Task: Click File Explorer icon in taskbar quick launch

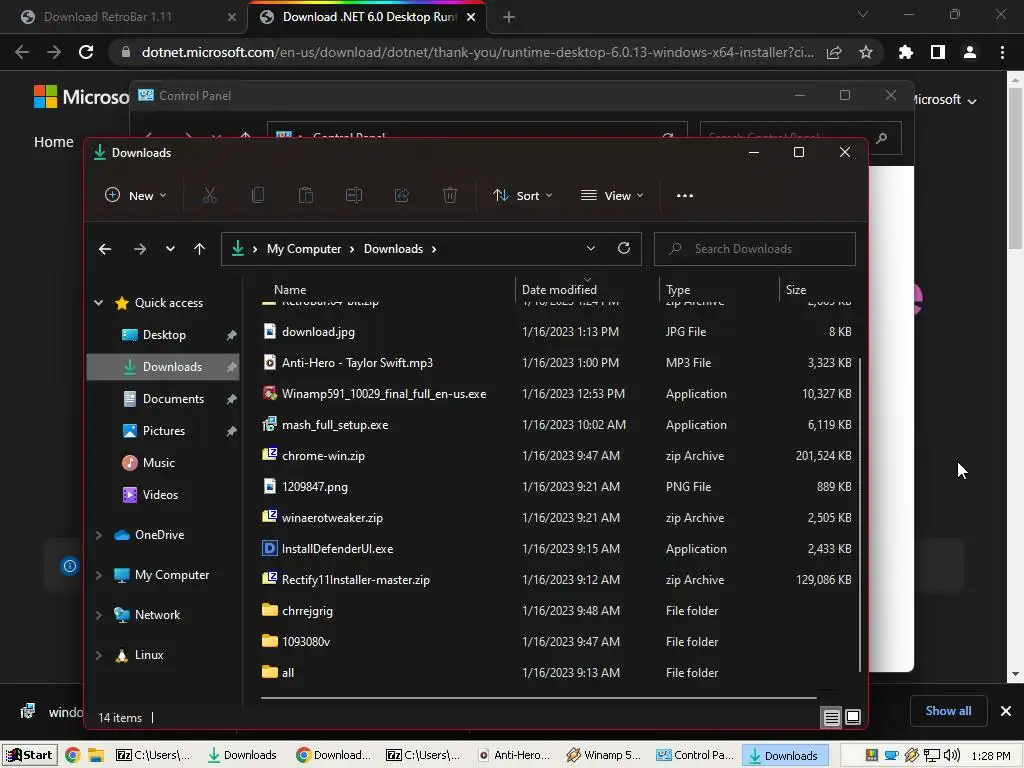Action: point(96,755)
